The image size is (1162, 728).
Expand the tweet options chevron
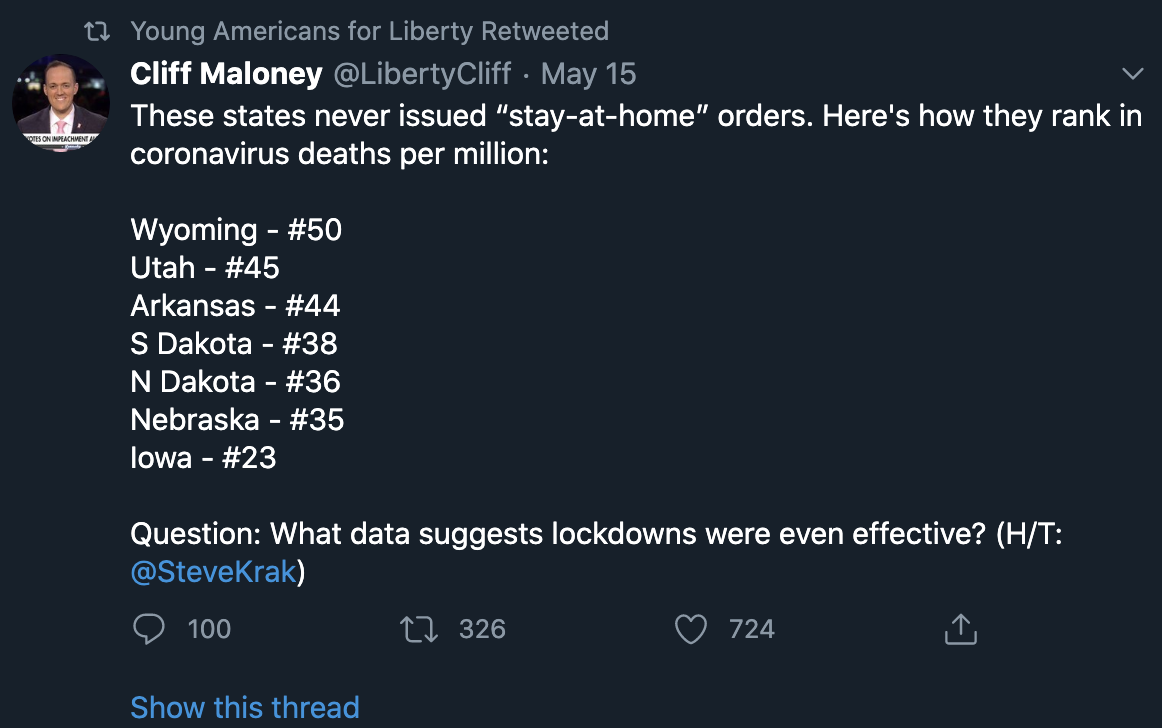coord(1132,73)
